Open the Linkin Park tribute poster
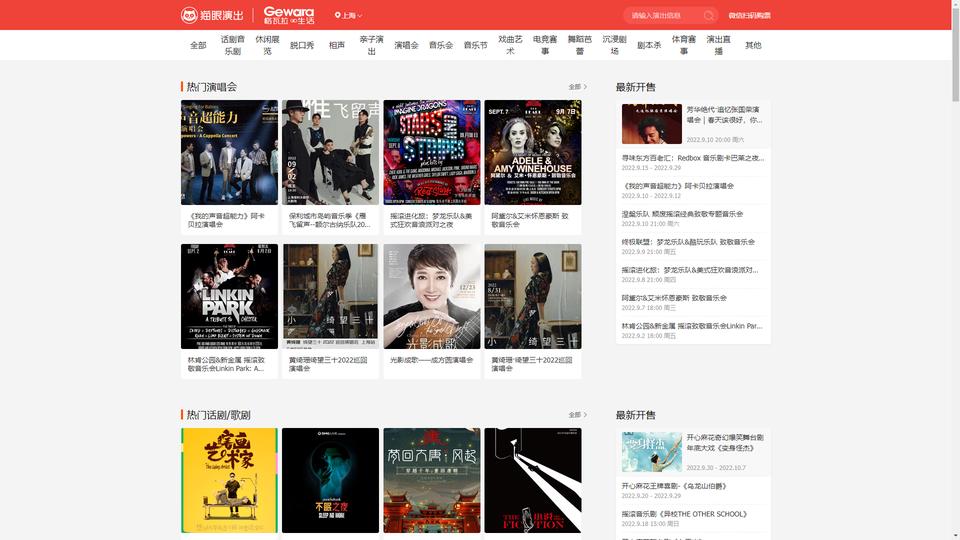 230,297
